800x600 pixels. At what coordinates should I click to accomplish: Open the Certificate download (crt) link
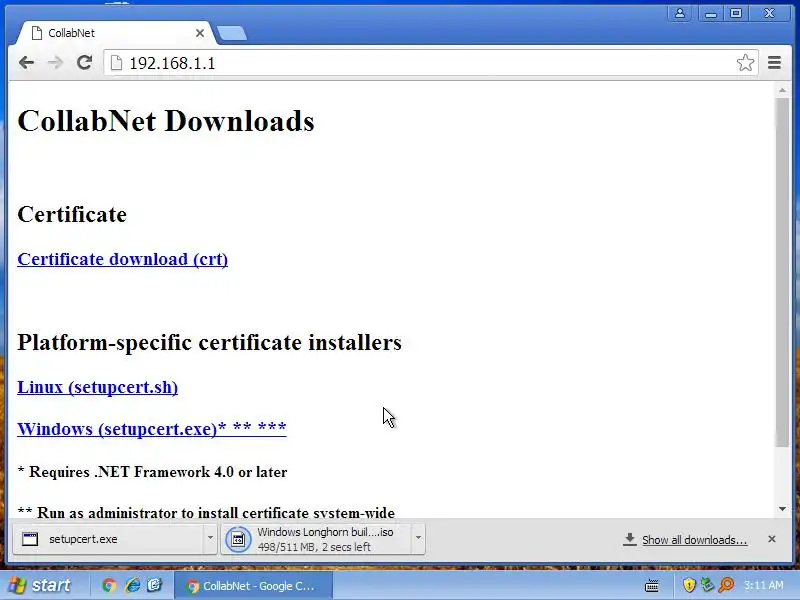(x=122, y=259)
